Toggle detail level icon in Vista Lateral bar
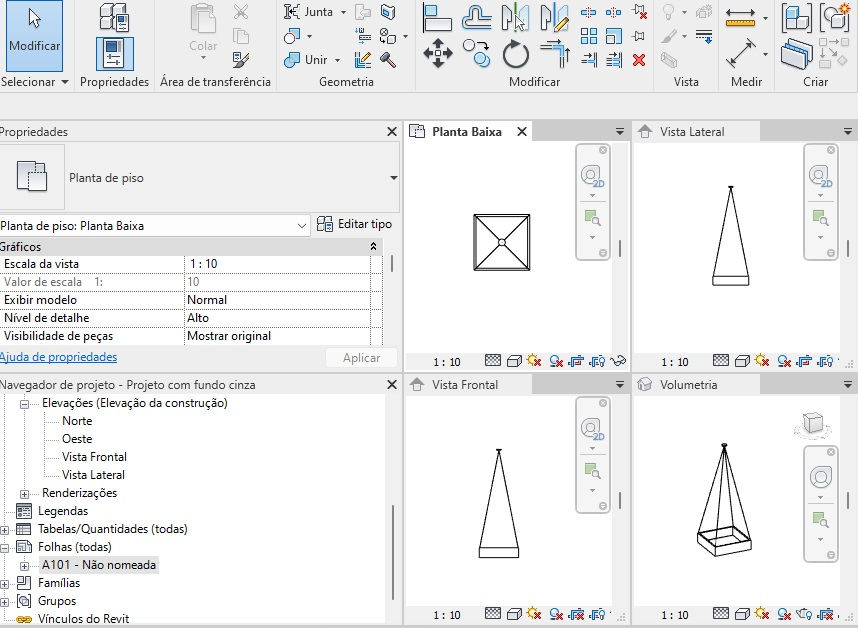 pyautogui.click(x=721, y=360)
